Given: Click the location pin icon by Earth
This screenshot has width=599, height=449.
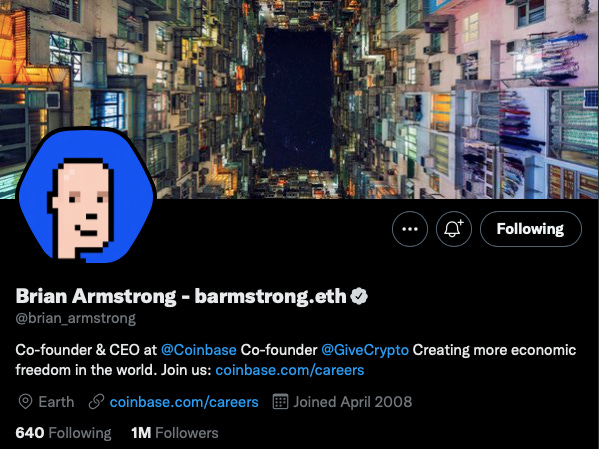Looking at the screenshot, I should [x=25, y=402].
